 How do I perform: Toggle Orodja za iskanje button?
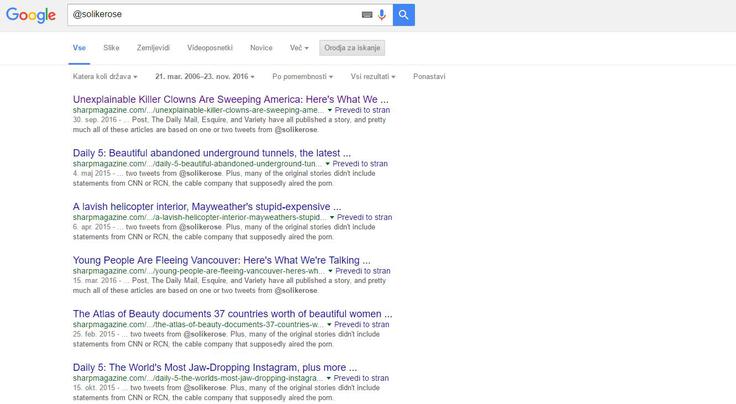[352, 48]
